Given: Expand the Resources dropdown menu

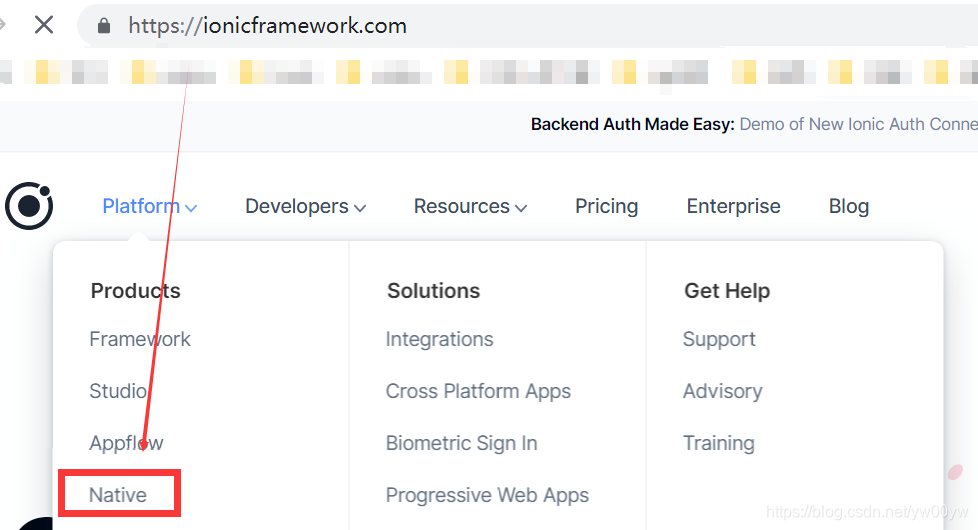Looking at the screenshot, I should point(470,206).
